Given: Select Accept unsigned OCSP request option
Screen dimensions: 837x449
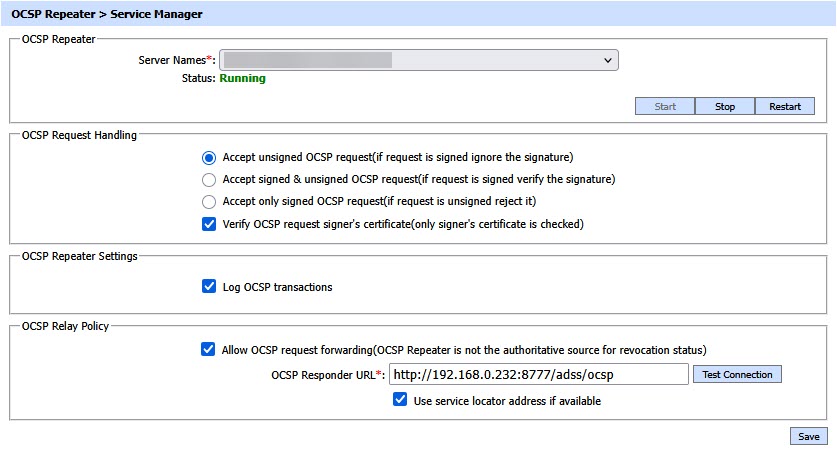Looking at the screenshot, I should coord(209,157).
